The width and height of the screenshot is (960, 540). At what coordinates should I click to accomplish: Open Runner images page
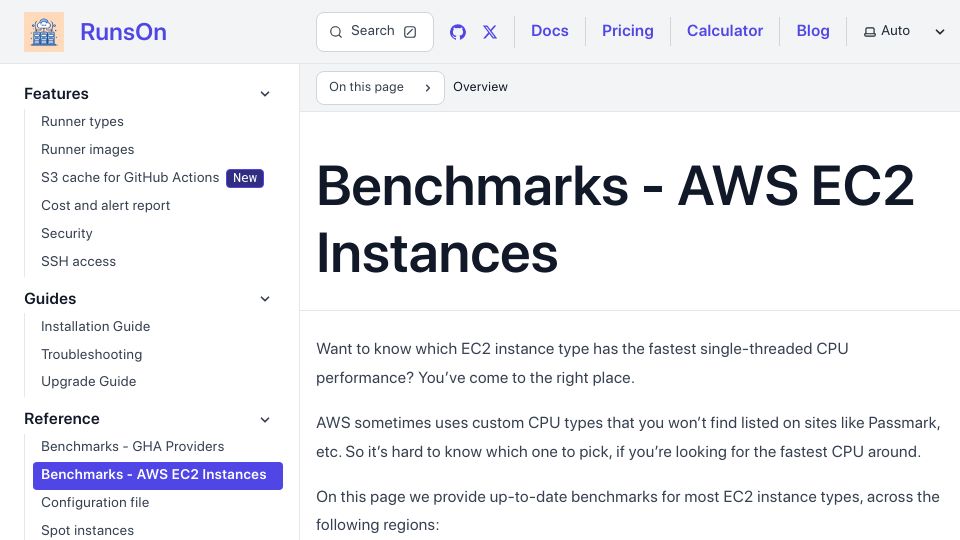[x=88, y=149]
